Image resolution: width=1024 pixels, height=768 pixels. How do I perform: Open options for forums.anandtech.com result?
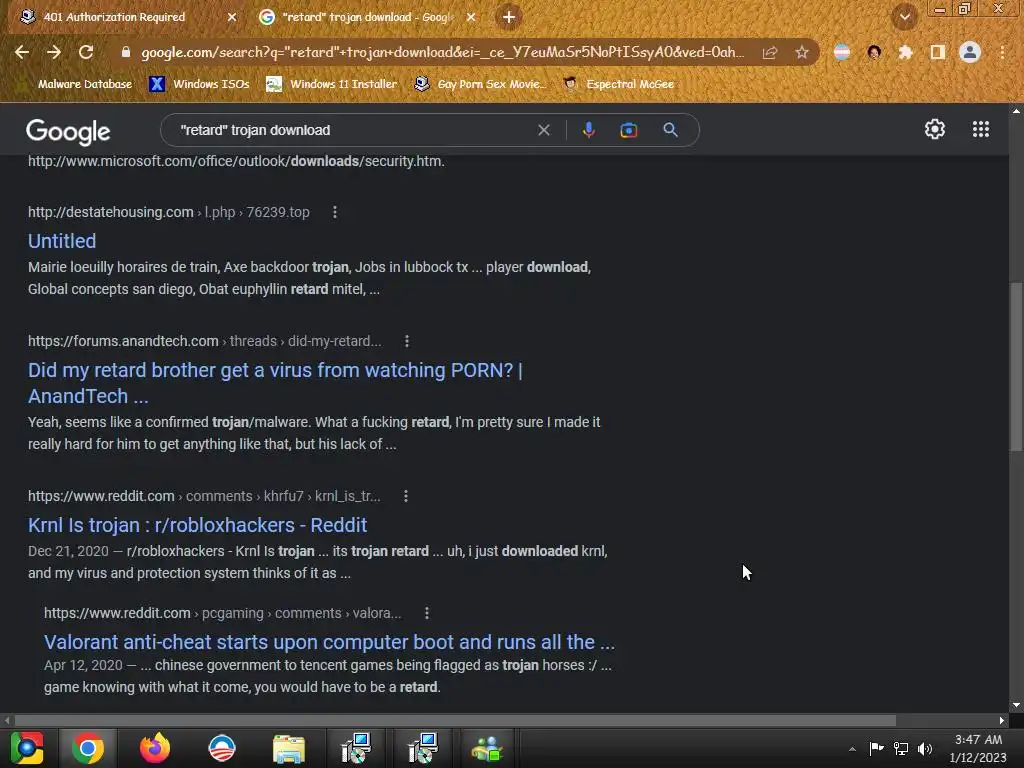[x=406, y=341]
